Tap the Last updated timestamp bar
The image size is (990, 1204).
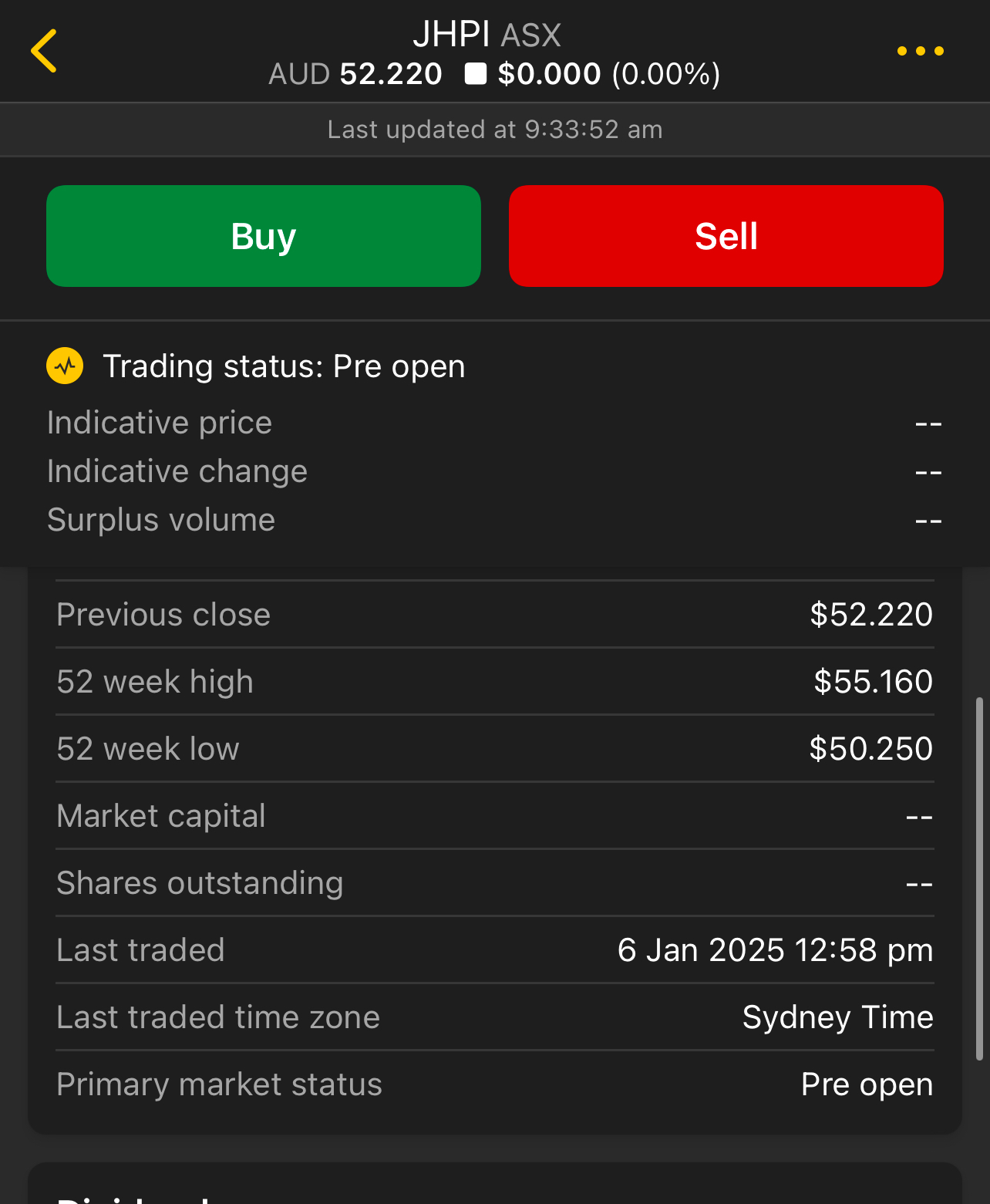coord(495,130)
